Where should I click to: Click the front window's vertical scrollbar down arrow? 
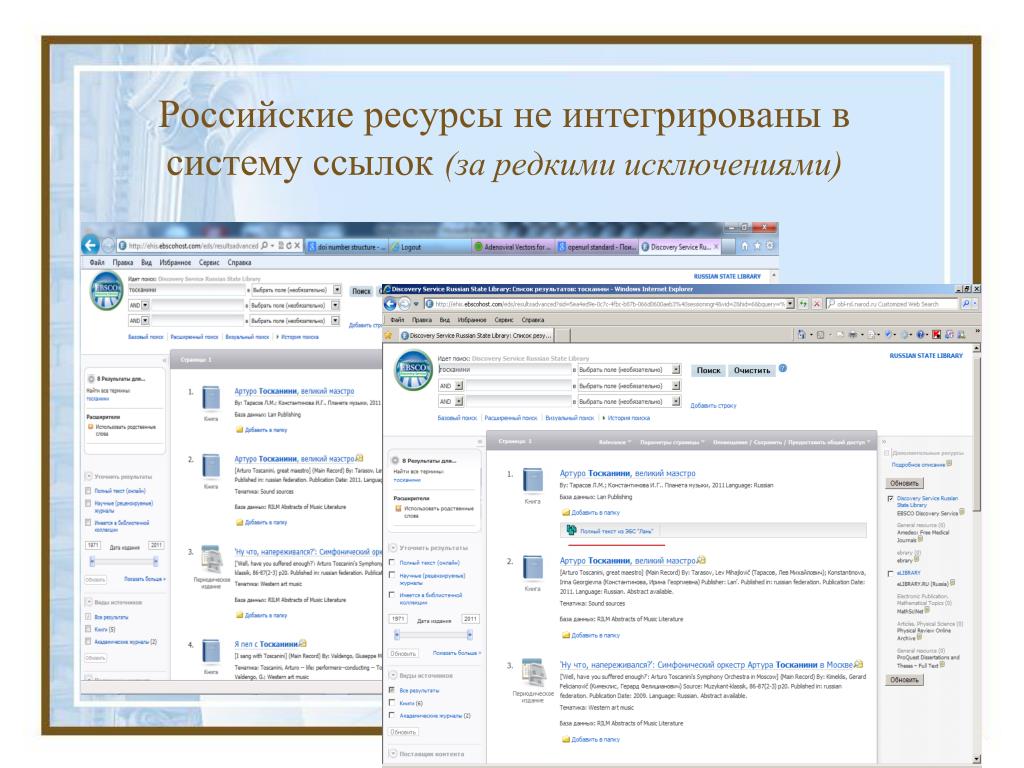click(x=976, y=759)
